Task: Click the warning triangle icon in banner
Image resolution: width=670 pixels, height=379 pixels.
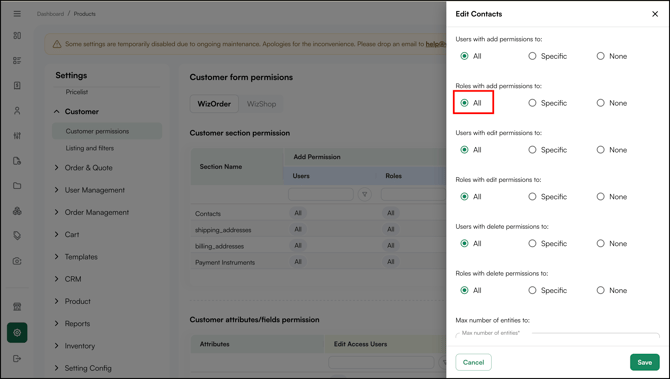Action: coord(57,44)
